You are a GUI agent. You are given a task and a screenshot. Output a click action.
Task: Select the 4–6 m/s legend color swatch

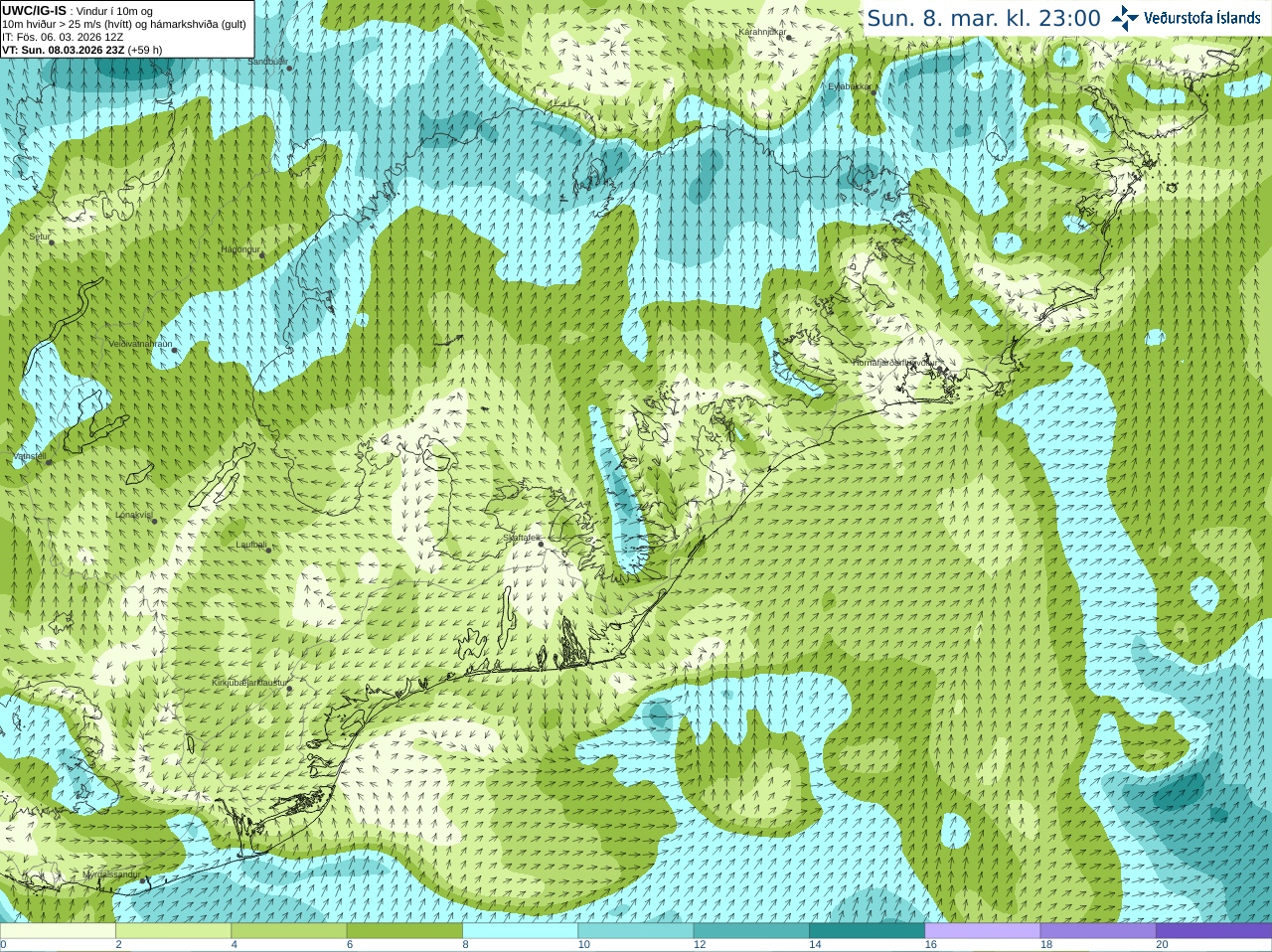[x=289, y=931]
